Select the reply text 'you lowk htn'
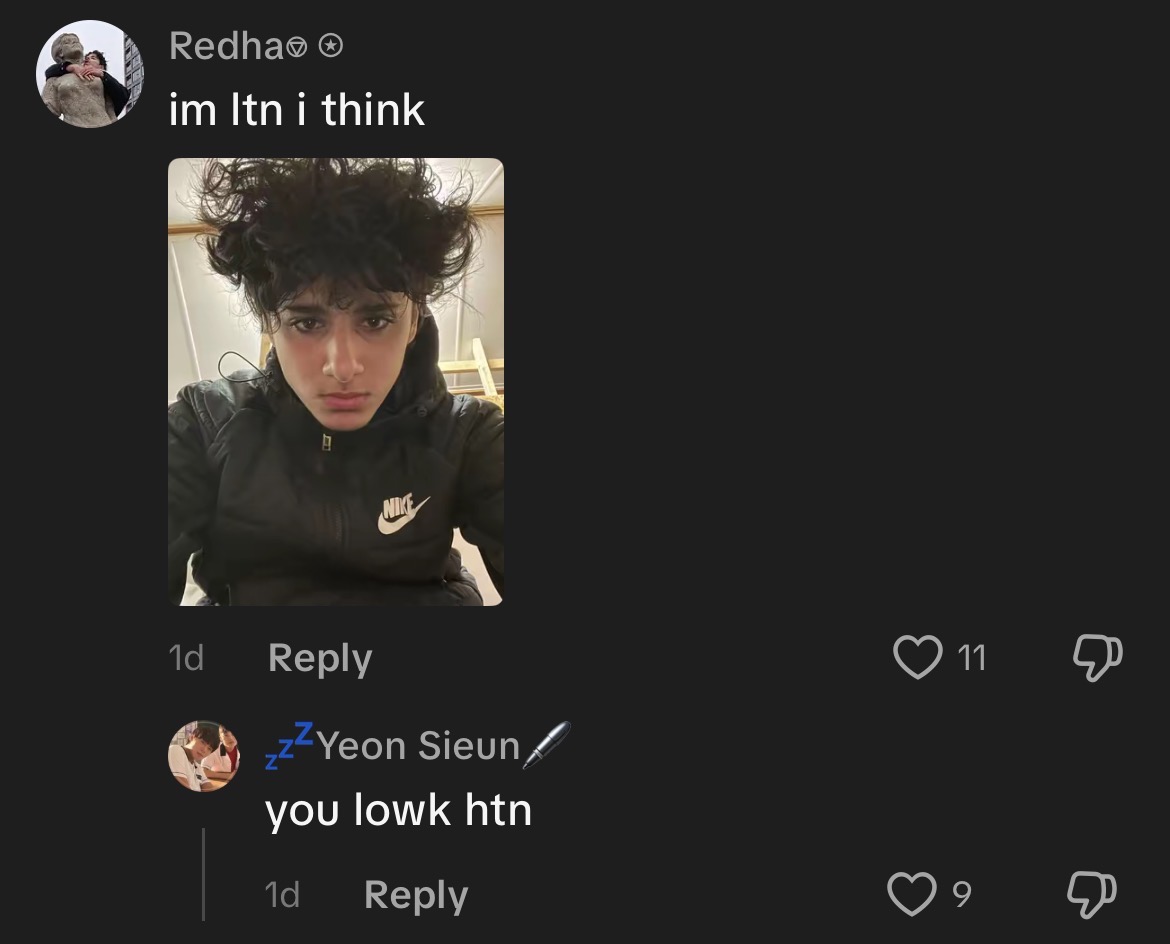Image resolution: width=1170 pixels, height=944 pixels. coord(398,811)
